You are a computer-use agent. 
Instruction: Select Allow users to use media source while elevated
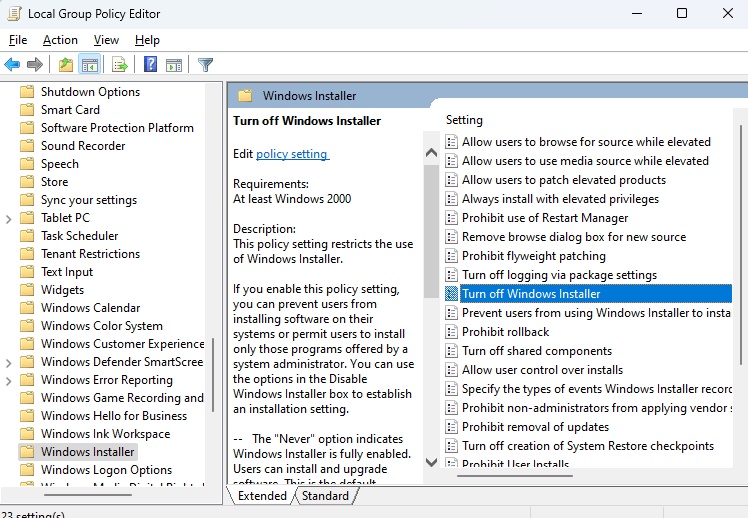click(x=585, y=161)
